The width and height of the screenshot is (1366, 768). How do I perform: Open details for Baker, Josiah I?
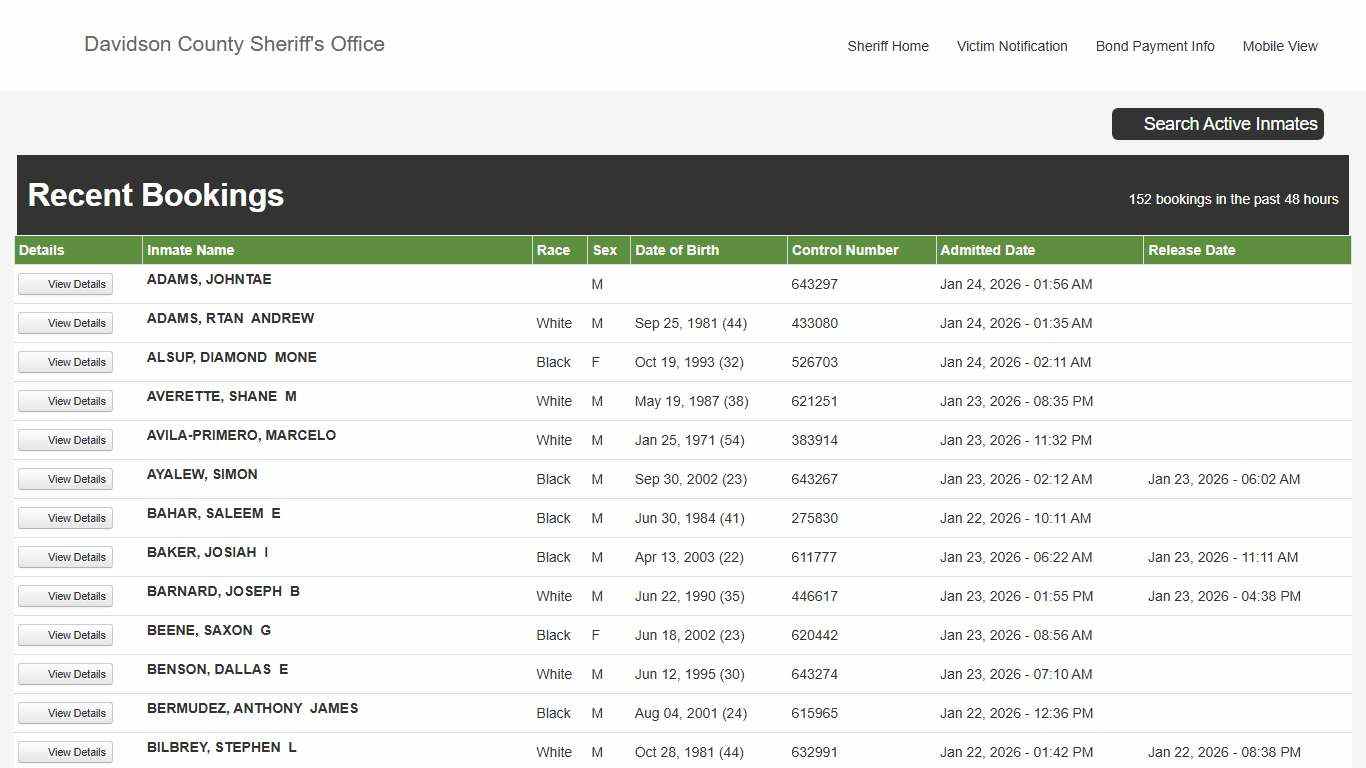tap(65, 557)
